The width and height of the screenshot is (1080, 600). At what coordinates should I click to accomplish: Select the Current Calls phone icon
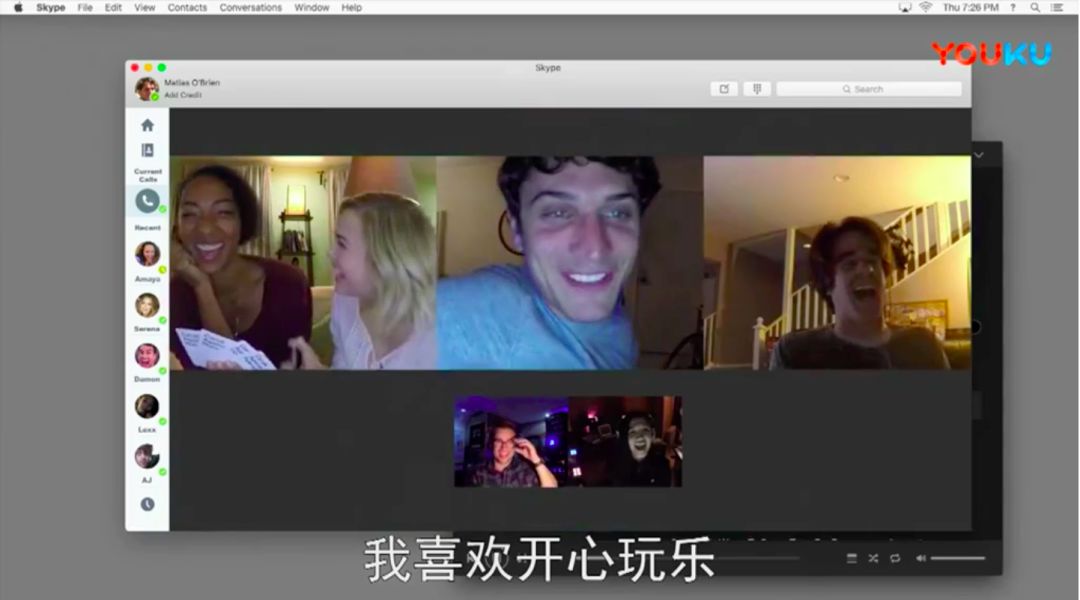[x=147, y=201]
